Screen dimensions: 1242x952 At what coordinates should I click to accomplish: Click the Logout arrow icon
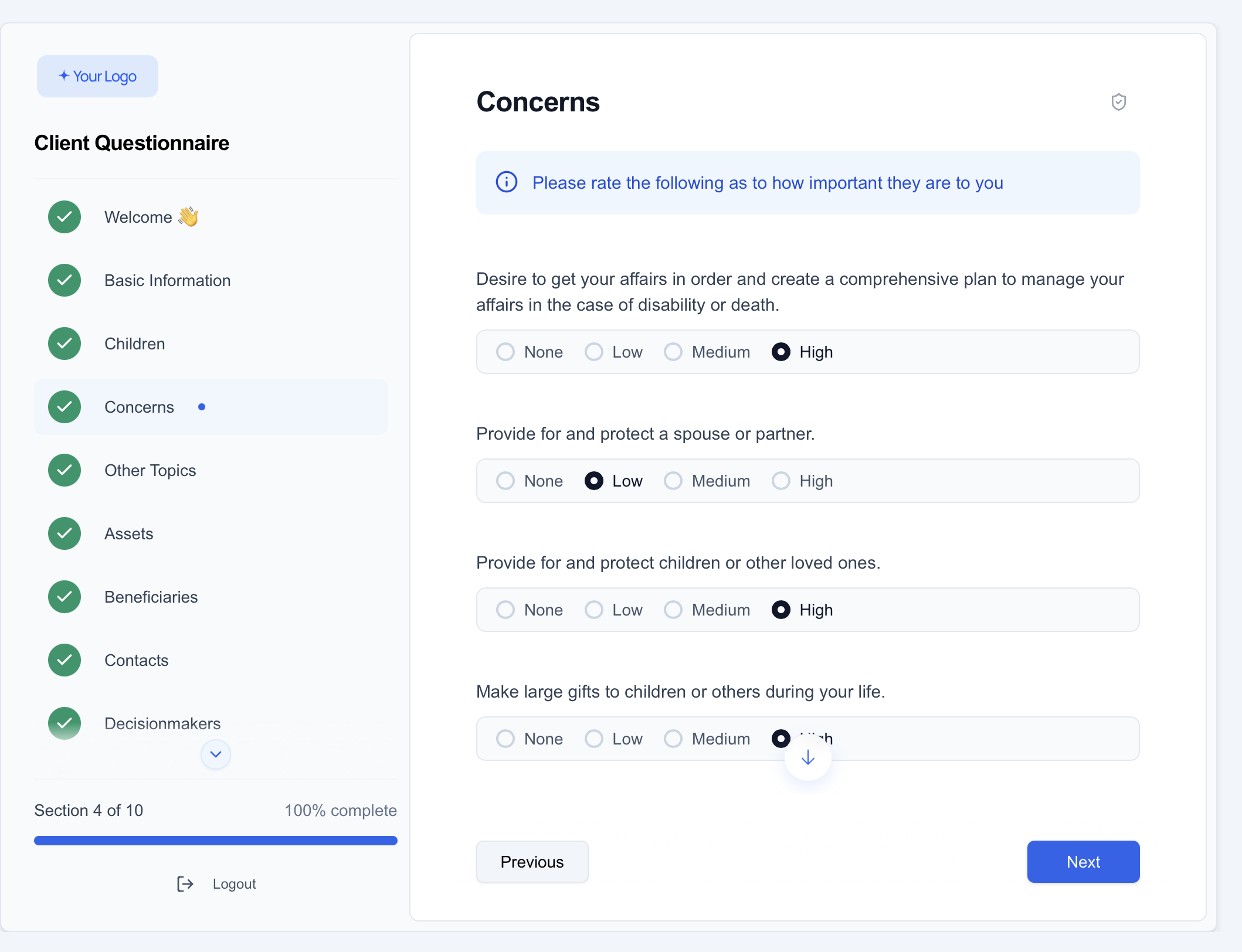tap(185, 883)
